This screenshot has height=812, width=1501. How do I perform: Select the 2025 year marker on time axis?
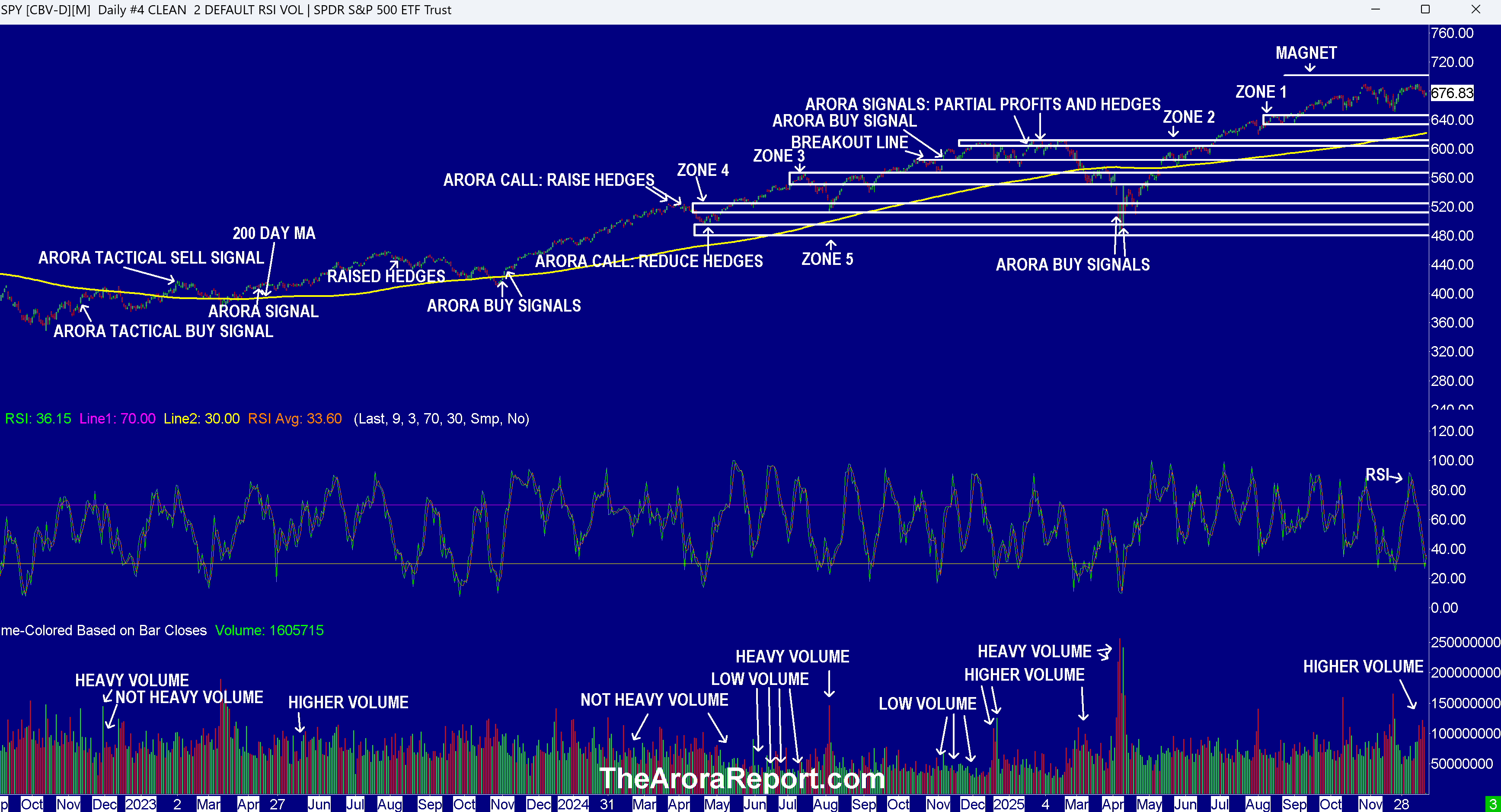(1009, 804)
